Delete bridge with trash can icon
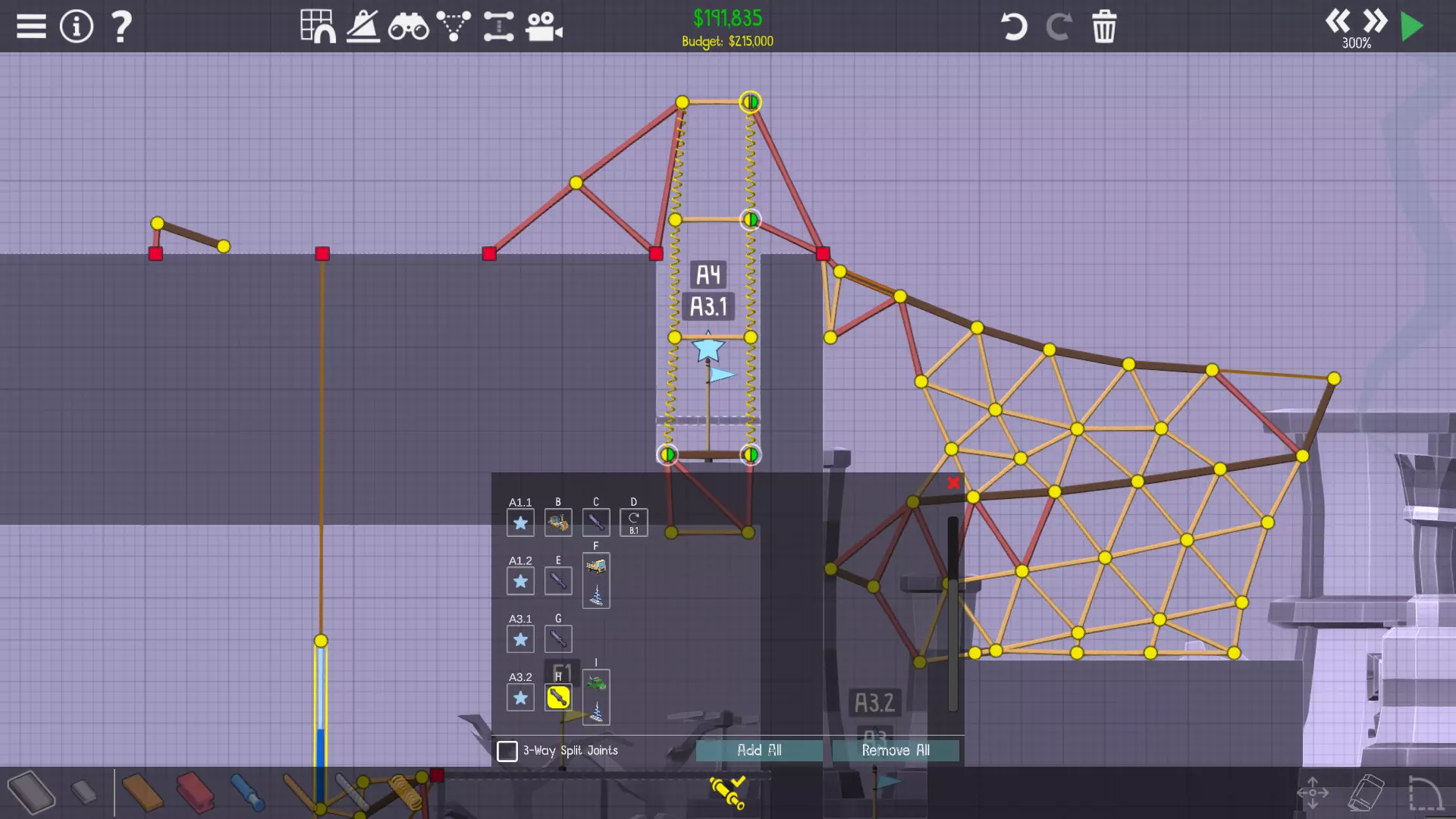This screenshot has width=1456, height=819. (x=1104, y=27)
